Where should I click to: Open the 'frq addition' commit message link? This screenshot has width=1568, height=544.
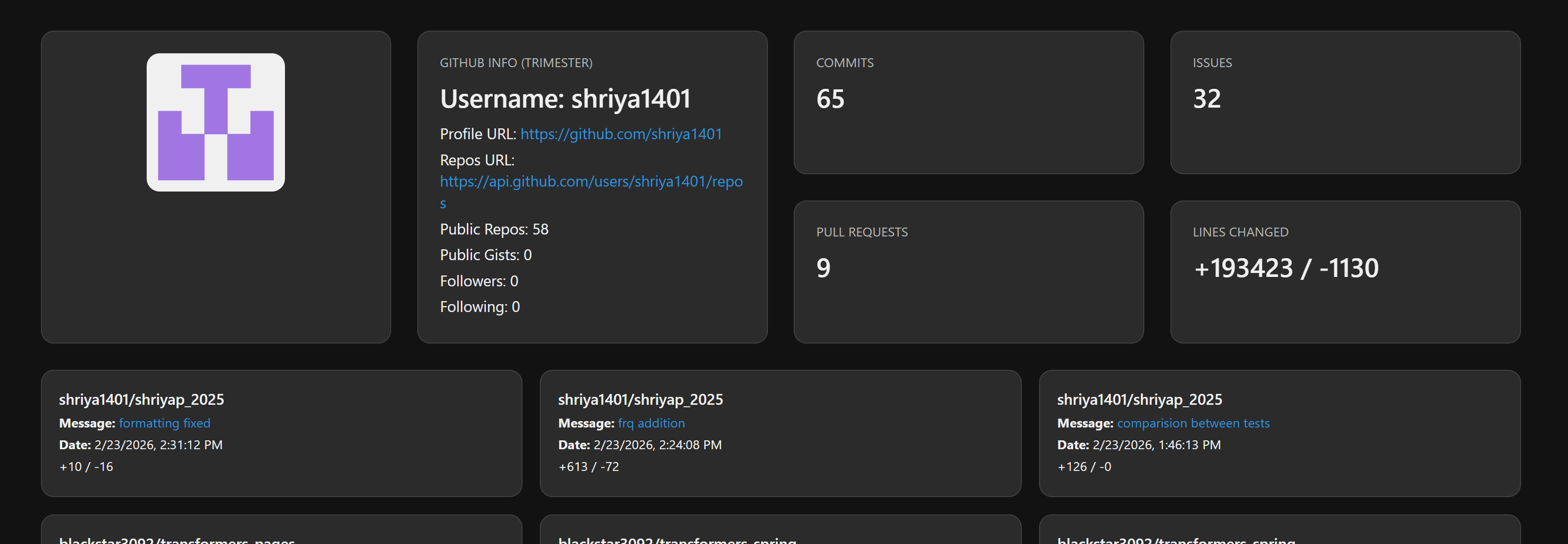pyautogui.click(x=651, y=423)
